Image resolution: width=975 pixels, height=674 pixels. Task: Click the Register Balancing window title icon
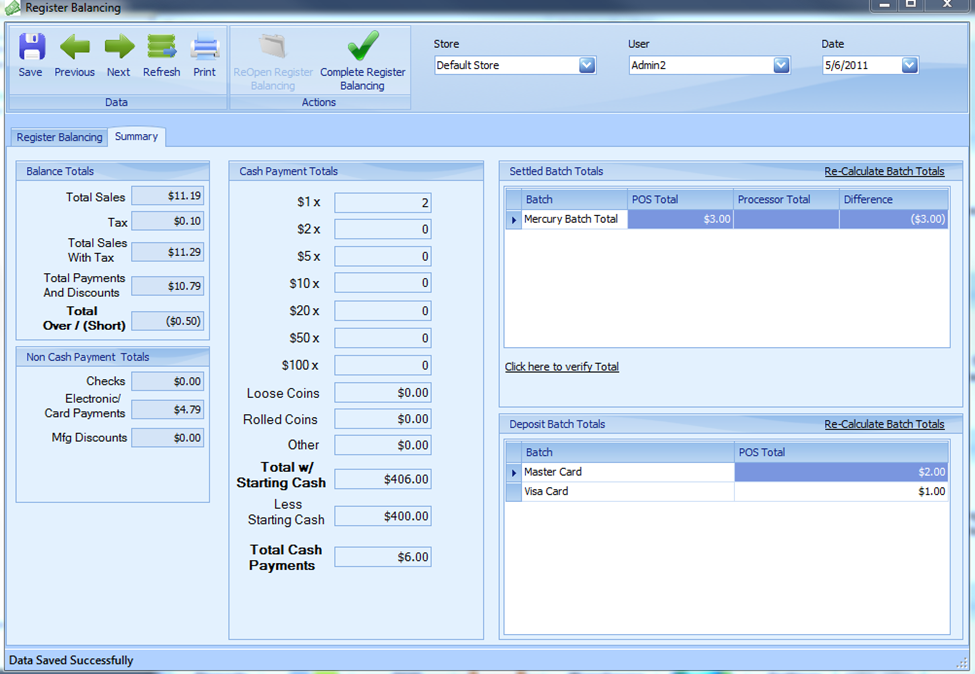point(12,8)
